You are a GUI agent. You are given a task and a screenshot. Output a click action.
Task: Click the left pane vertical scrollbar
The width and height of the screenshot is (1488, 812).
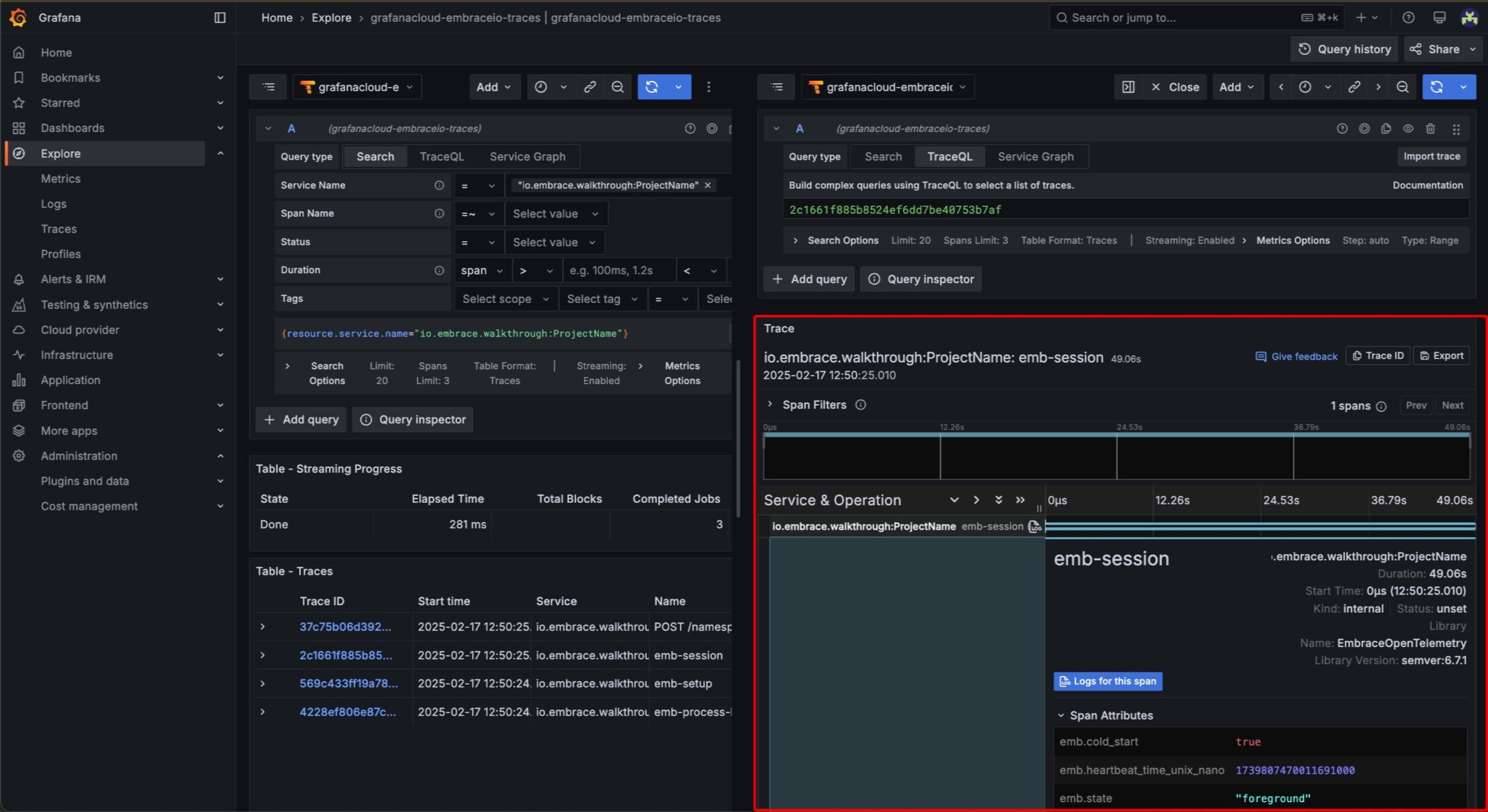(738, 438)
